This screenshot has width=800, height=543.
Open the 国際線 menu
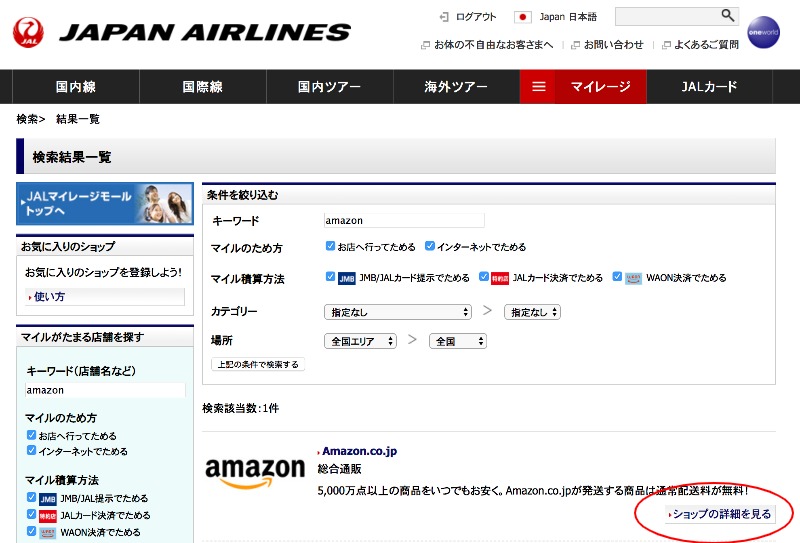(x=203, y=87)
